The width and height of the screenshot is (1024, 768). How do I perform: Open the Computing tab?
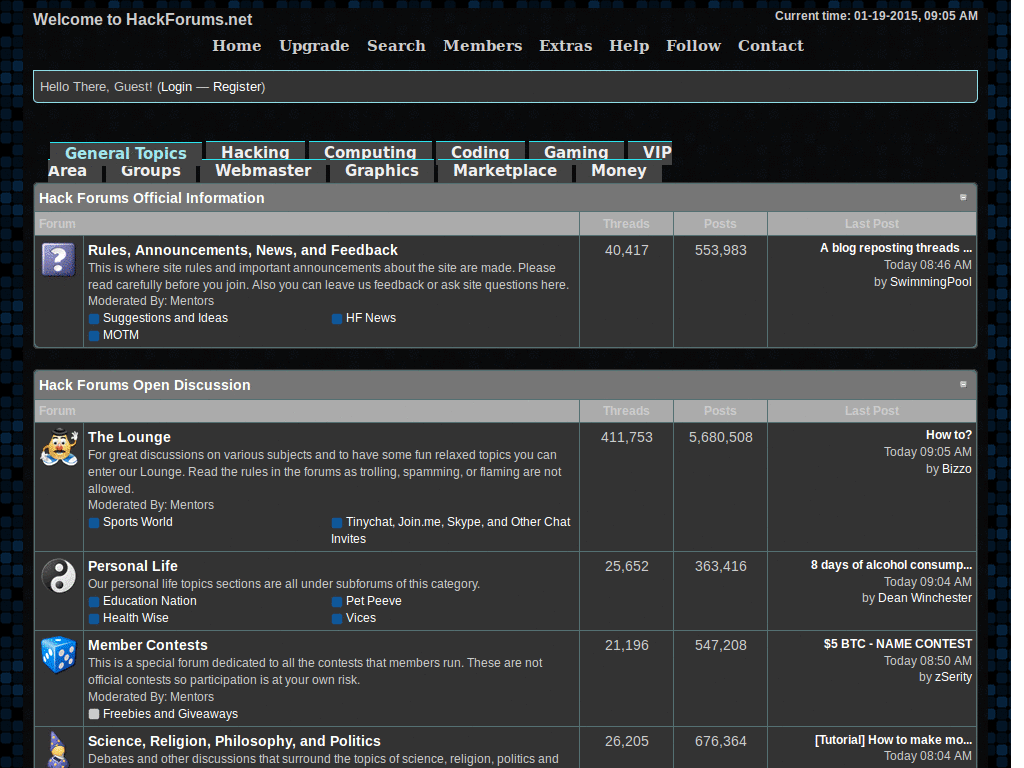coord(370,152)
